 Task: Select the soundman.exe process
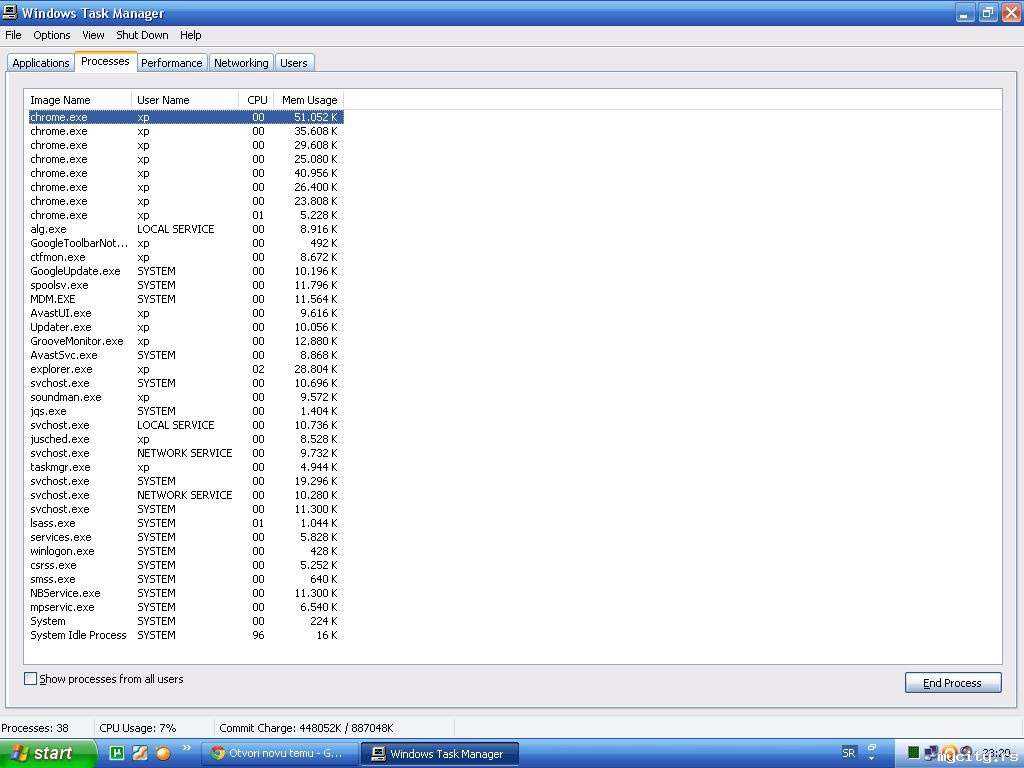[185, 397]
